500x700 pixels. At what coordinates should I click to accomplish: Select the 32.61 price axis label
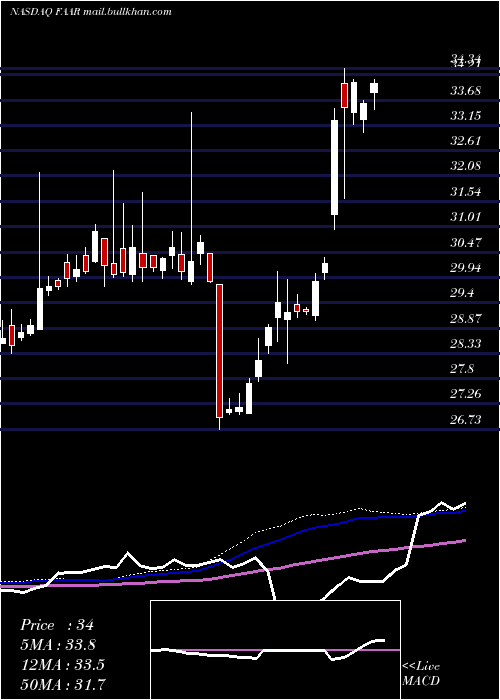click(x=465, y=142)
